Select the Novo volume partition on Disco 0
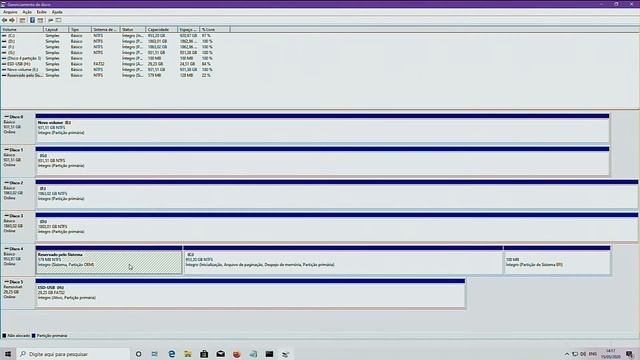Image resolution: width=640 pixels, height=360 pixels. pos(322,128)
